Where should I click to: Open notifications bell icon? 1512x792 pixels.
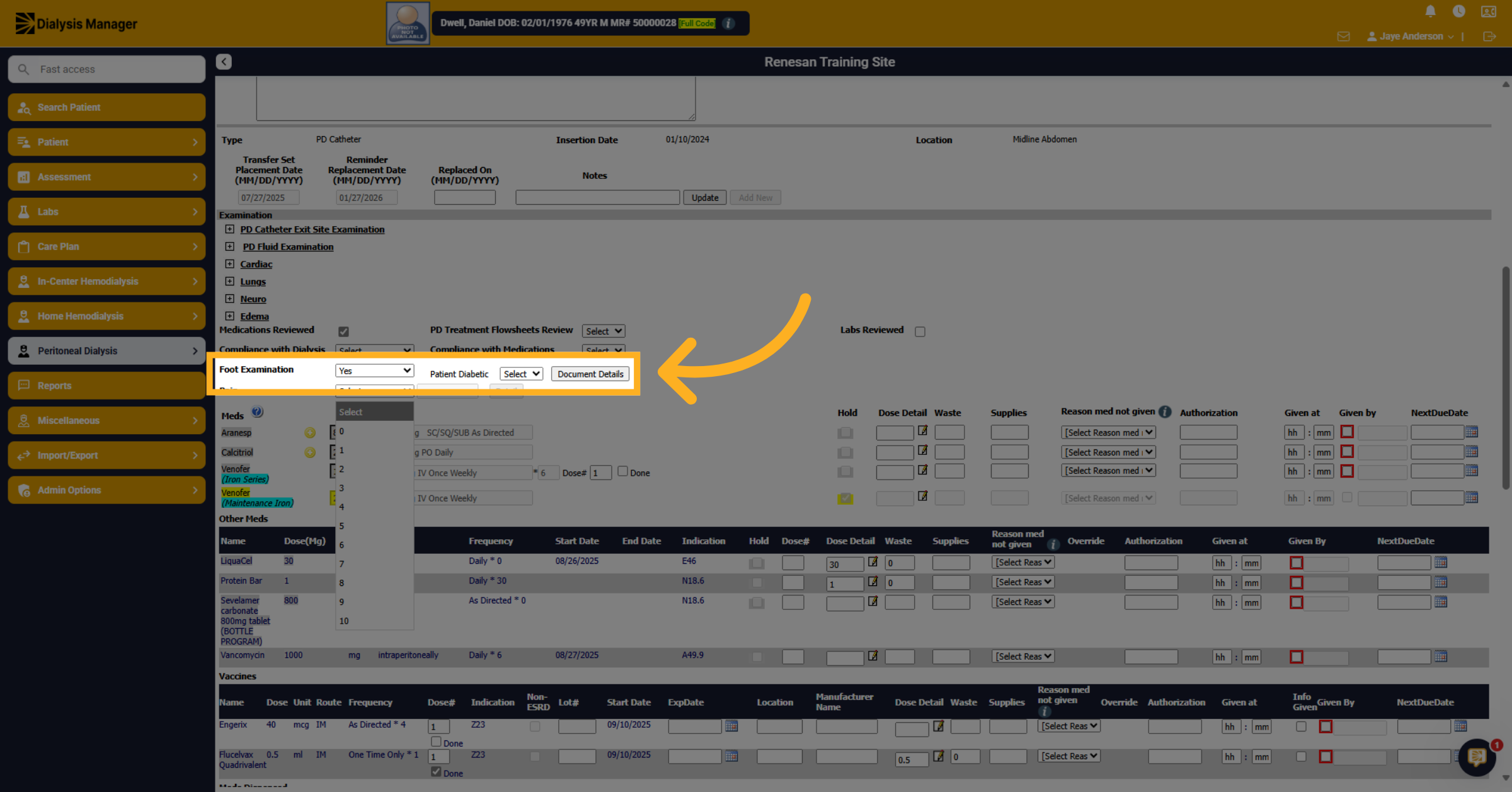pyautogui.click(x=1430, y=11)
